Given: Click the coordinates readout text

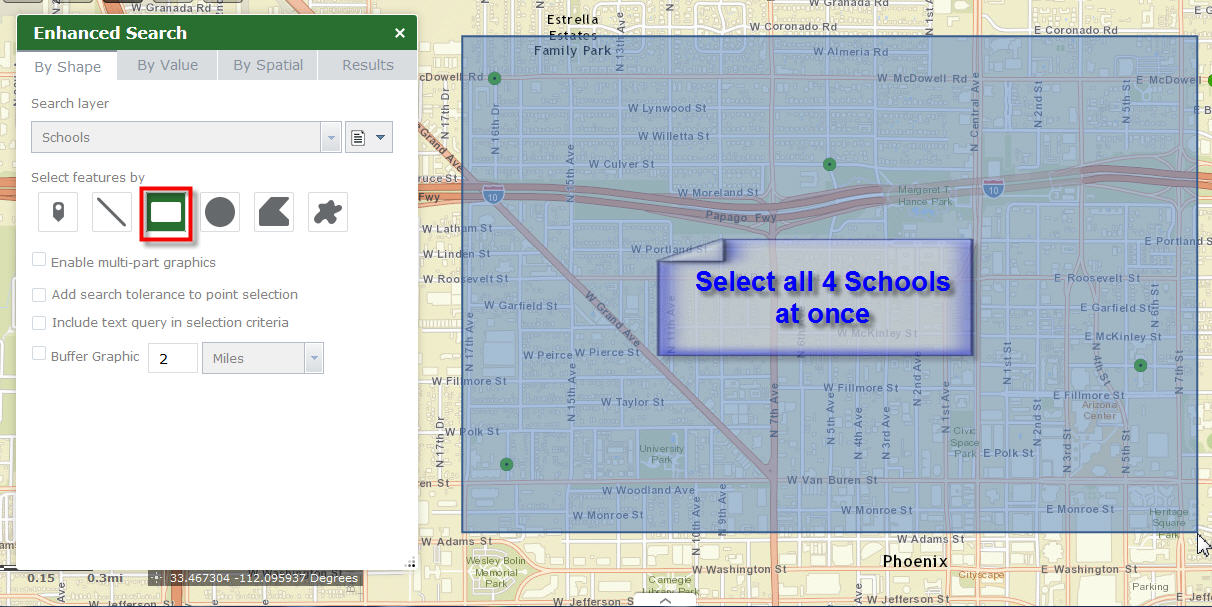Looking at the screenshot, I should (x=263, y=578).
